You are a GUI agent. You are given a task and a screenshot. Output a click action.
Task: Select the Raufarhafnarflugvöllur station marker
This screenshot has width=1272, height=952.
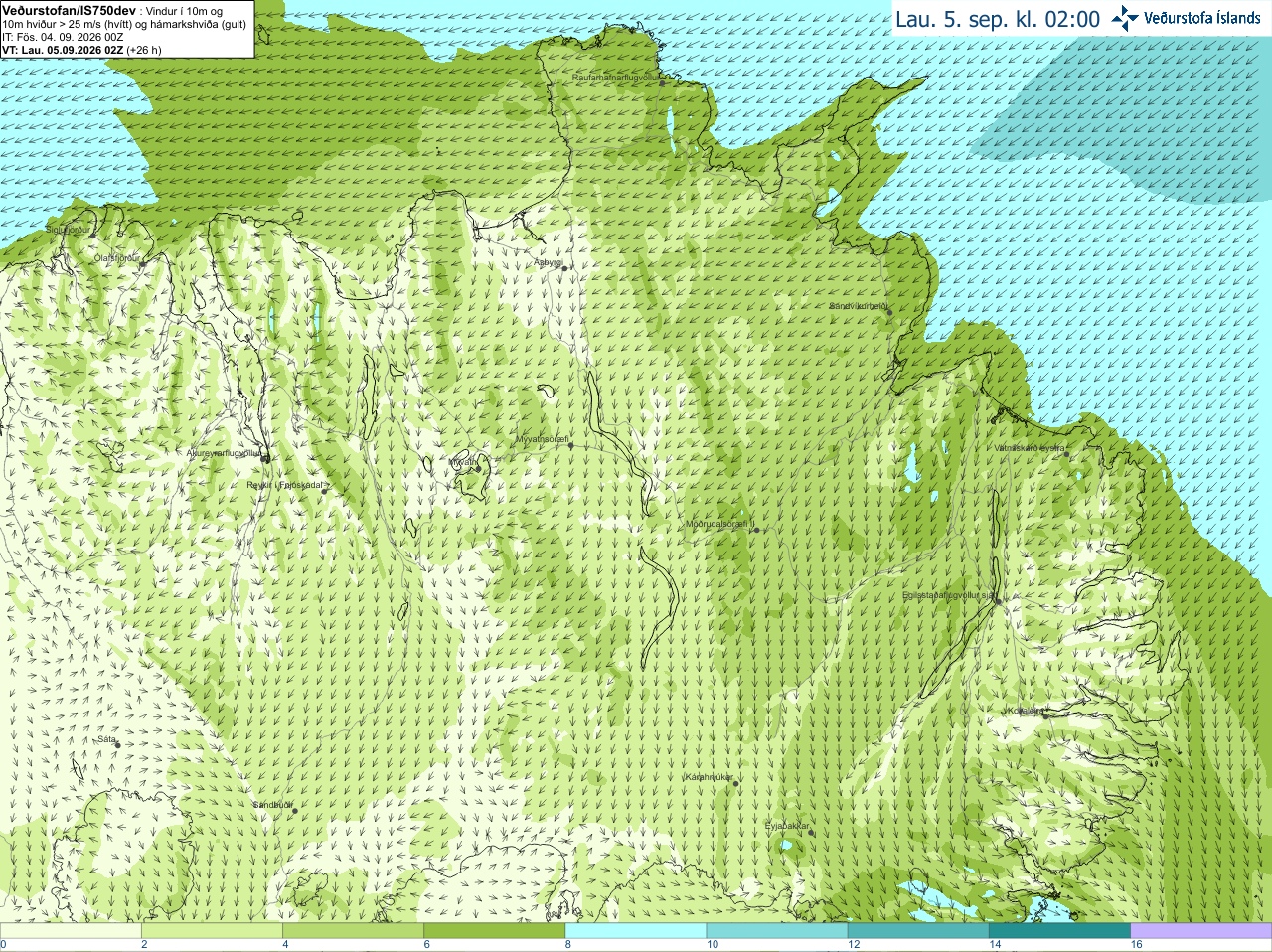pyautogui.click(x=662, y=83)
